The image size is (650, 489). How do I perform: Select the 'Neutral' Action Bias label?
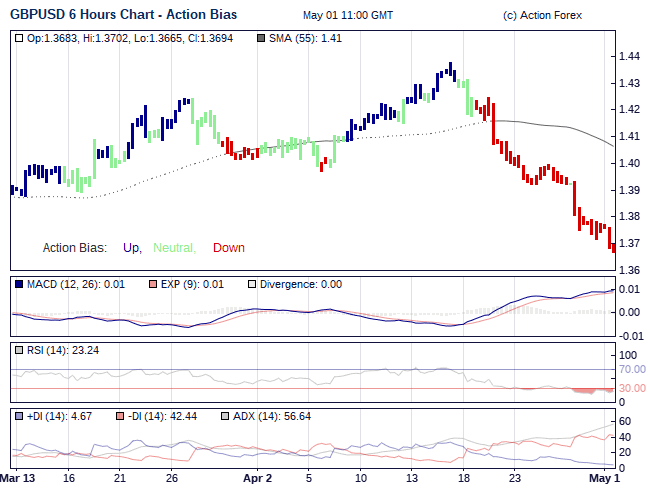pos(174,248)
